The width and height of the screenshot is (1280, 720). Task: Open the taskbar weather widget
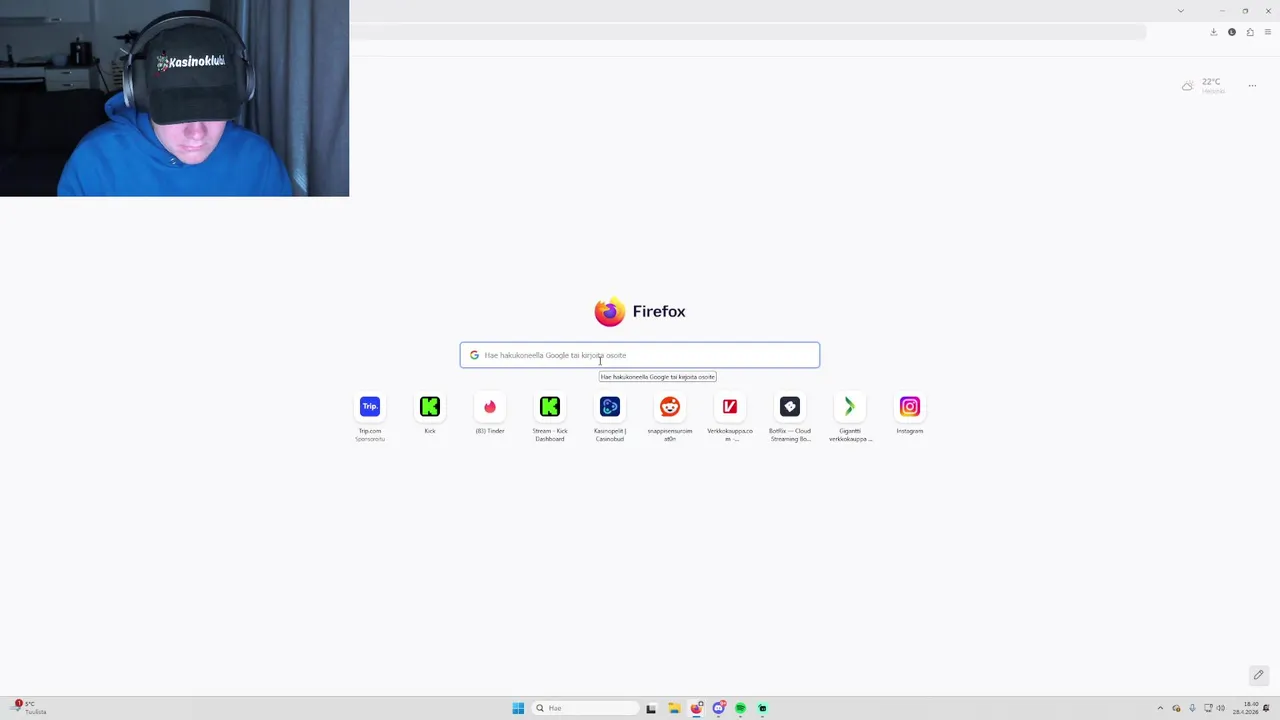tap(28, 708)
